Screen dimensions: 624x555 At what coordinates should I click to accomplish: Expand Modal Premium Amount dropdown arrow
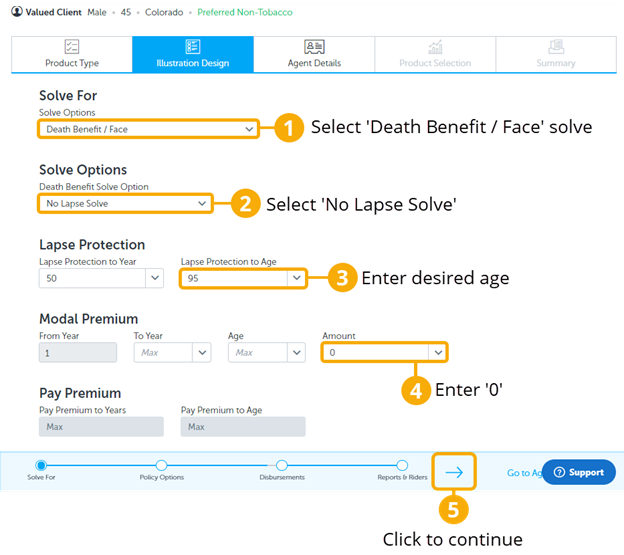point(438,352)
